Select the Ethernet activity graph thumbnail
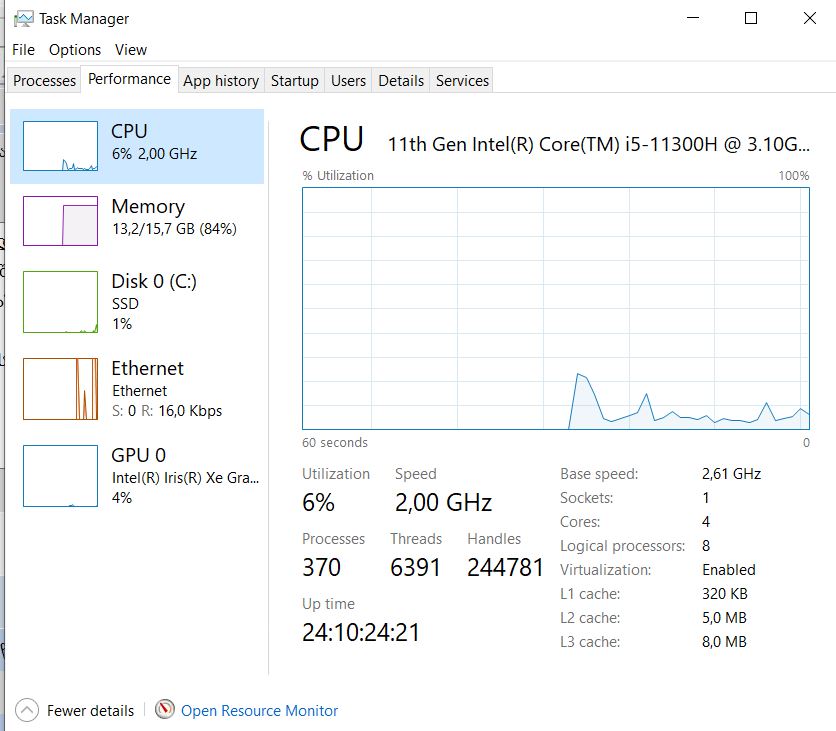Viewport: 836px width, 731px height. tap(61, 388)
